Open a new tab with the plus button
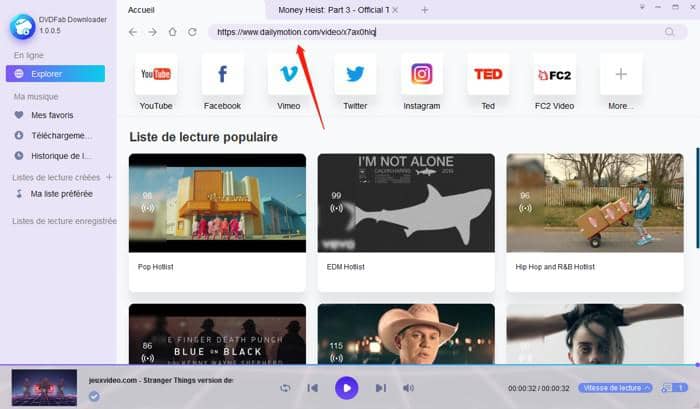Screen dimensions: 700x409 pyautogui.click(x=425, y=10)
